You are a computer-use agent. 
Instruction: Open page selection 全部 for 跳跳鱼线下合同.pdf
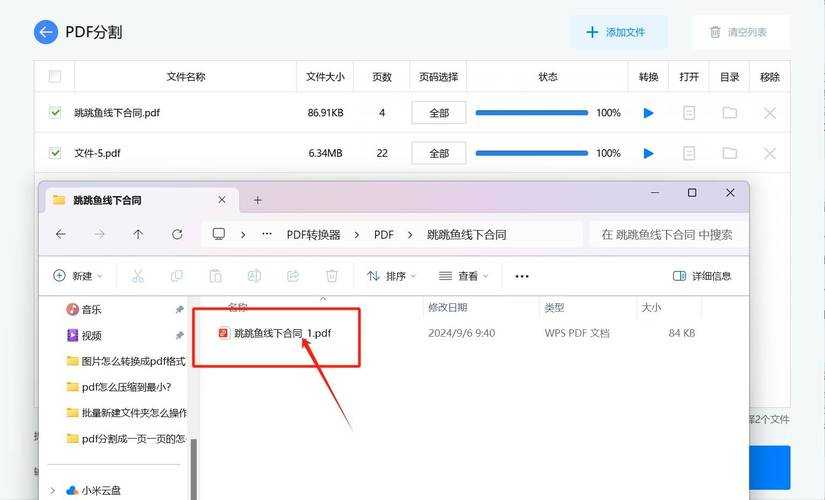(x=439, y=113)
